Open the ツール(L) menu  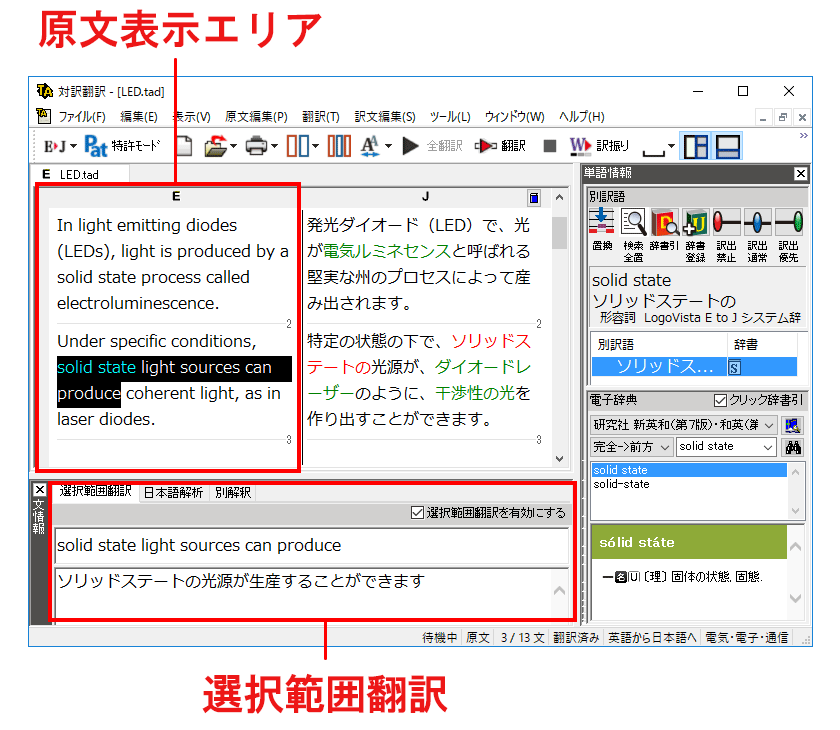(x=450, y=117)
